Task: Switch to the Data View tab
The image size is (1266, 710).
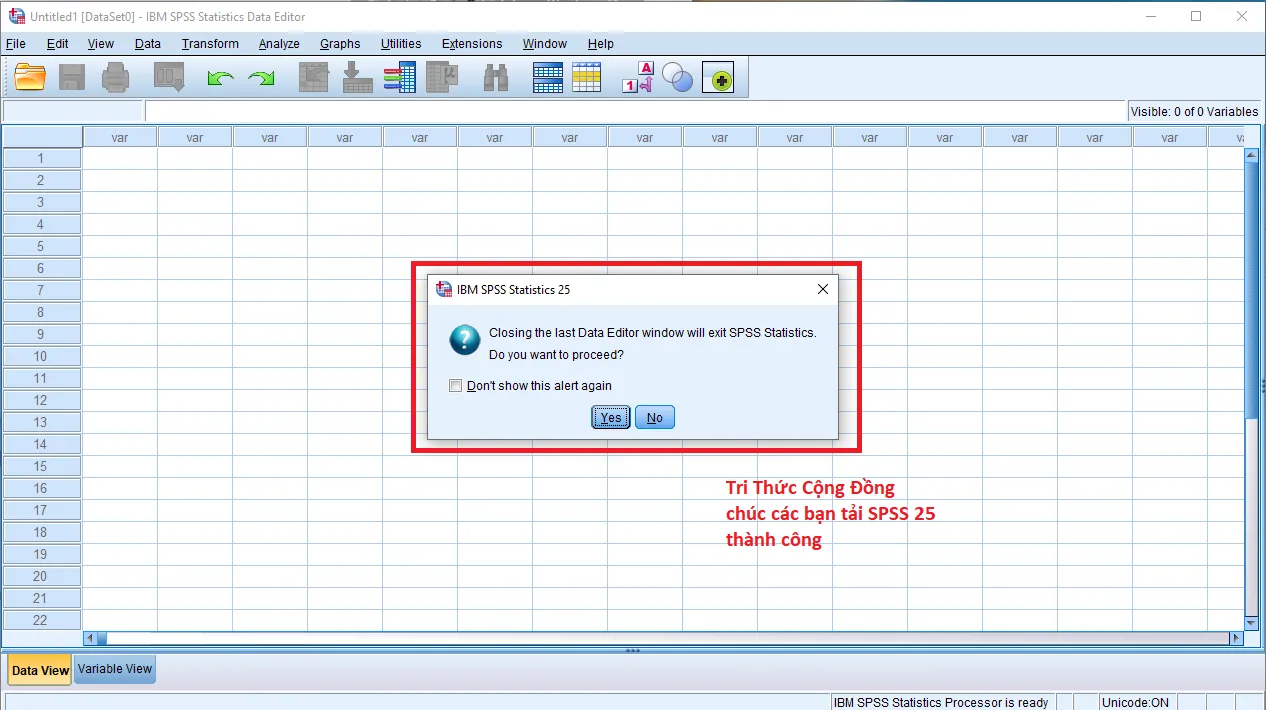Action: [x=38, y=669]
